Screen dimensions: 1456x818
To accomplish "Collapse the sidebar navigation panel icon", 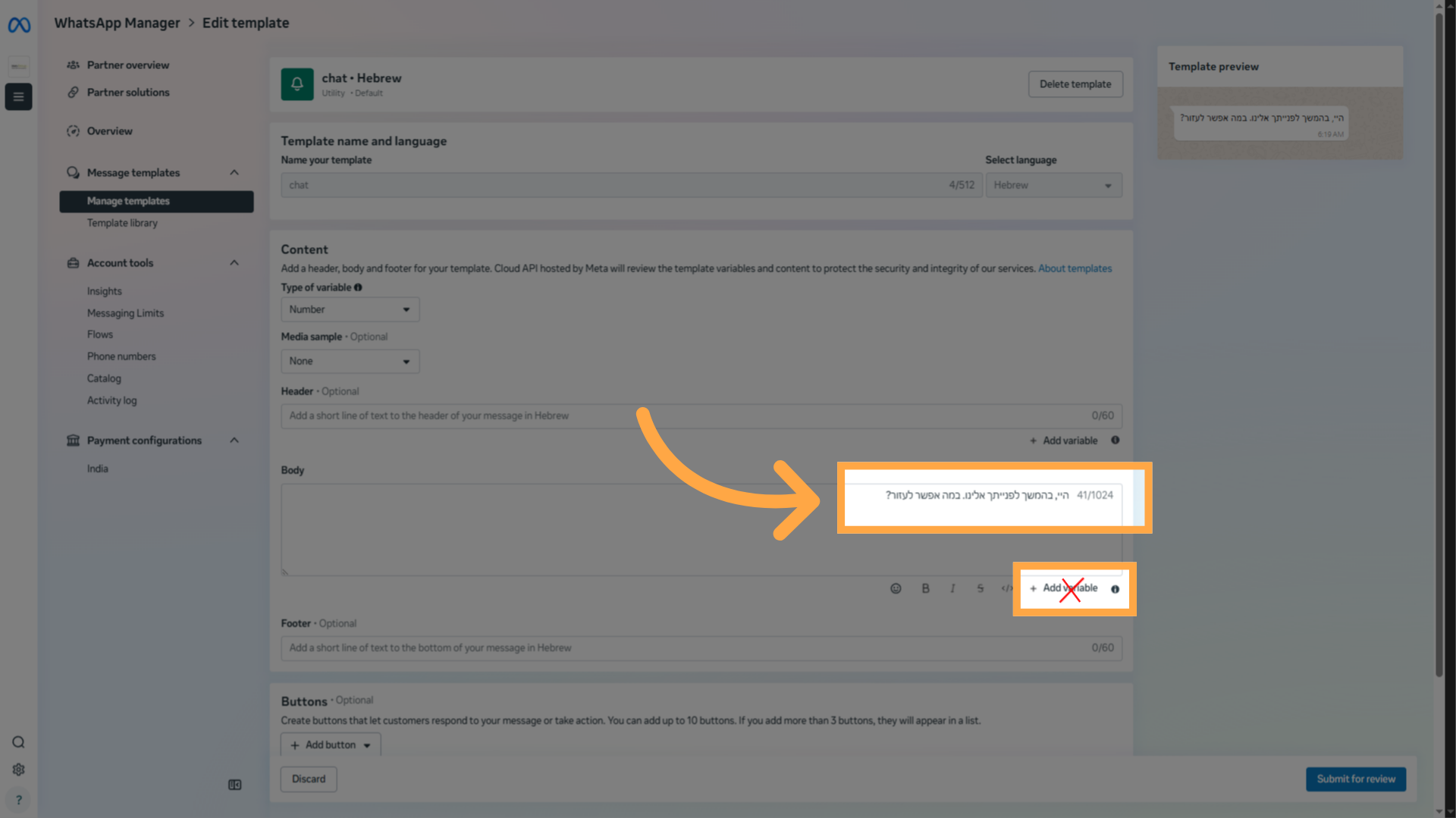I will 235,785.
